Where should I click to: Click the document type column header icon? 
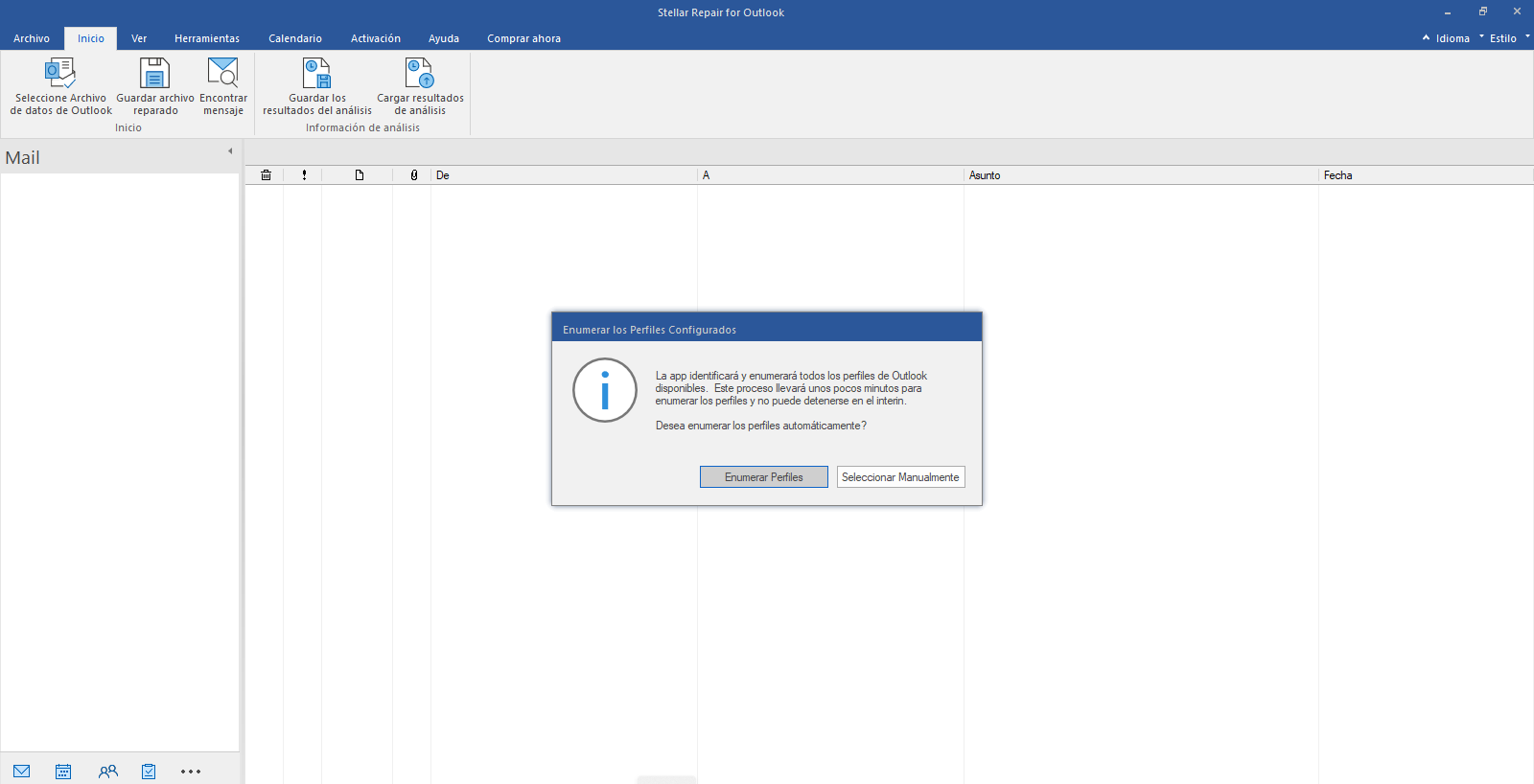[x=360, y=175]
